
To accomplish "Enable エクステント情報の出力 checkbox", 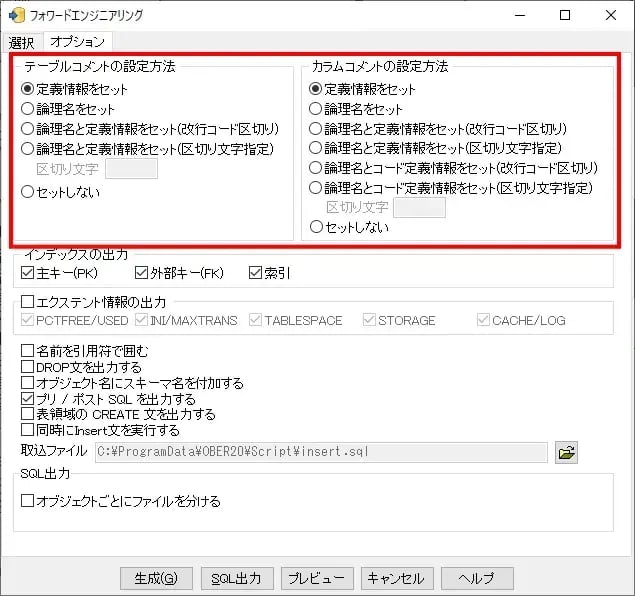I will pyautogui.click(x=28, y=301).
